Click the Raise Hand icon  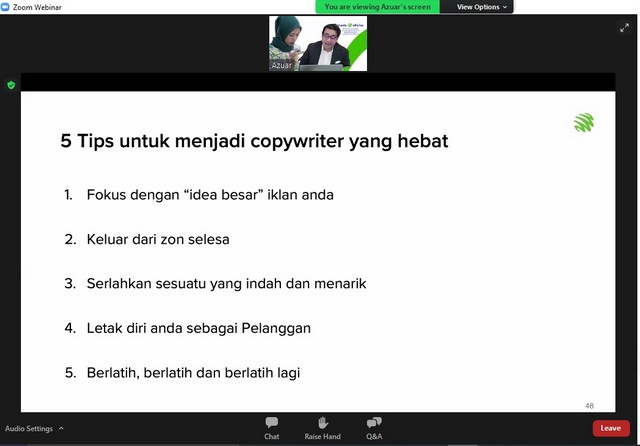point(322,423)
